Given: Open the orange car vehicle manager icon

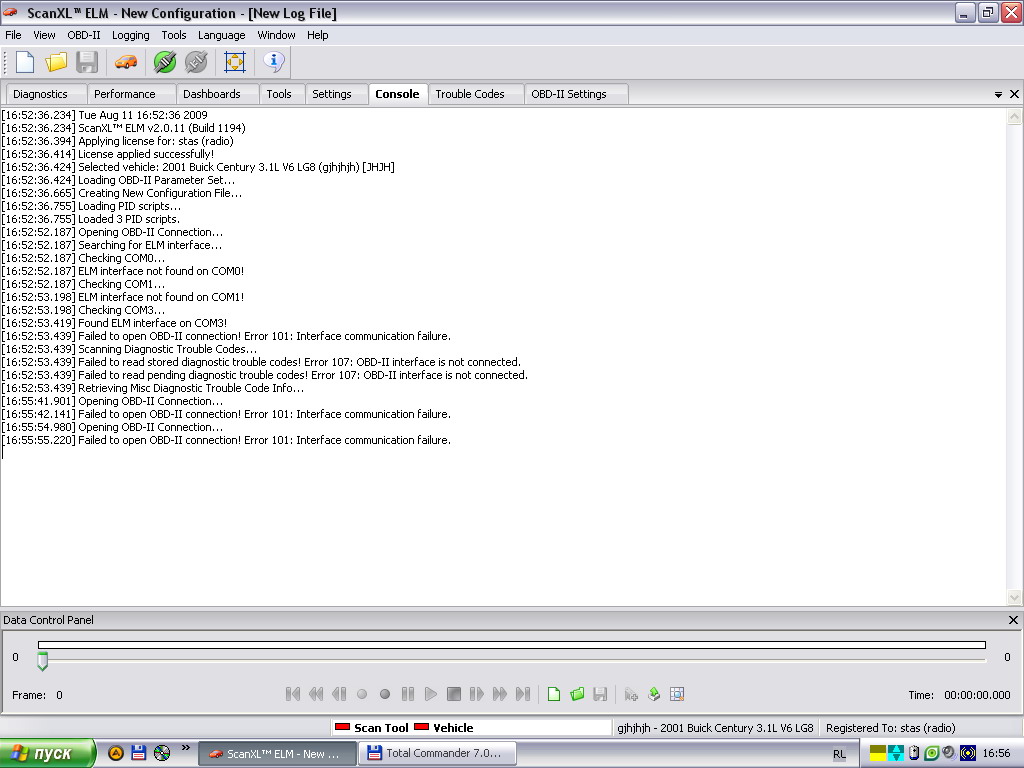Looking at the screenshot, I should click(126, 62).
